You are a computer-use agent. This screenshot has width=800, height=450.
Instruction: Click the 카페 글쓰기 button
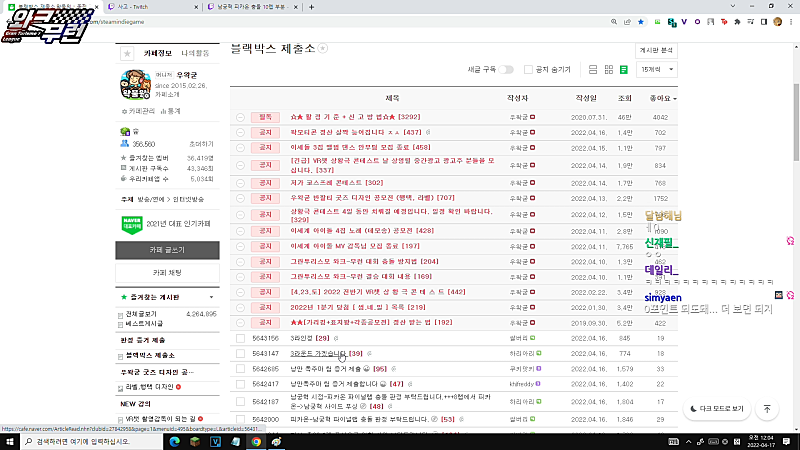click(167, 250)
